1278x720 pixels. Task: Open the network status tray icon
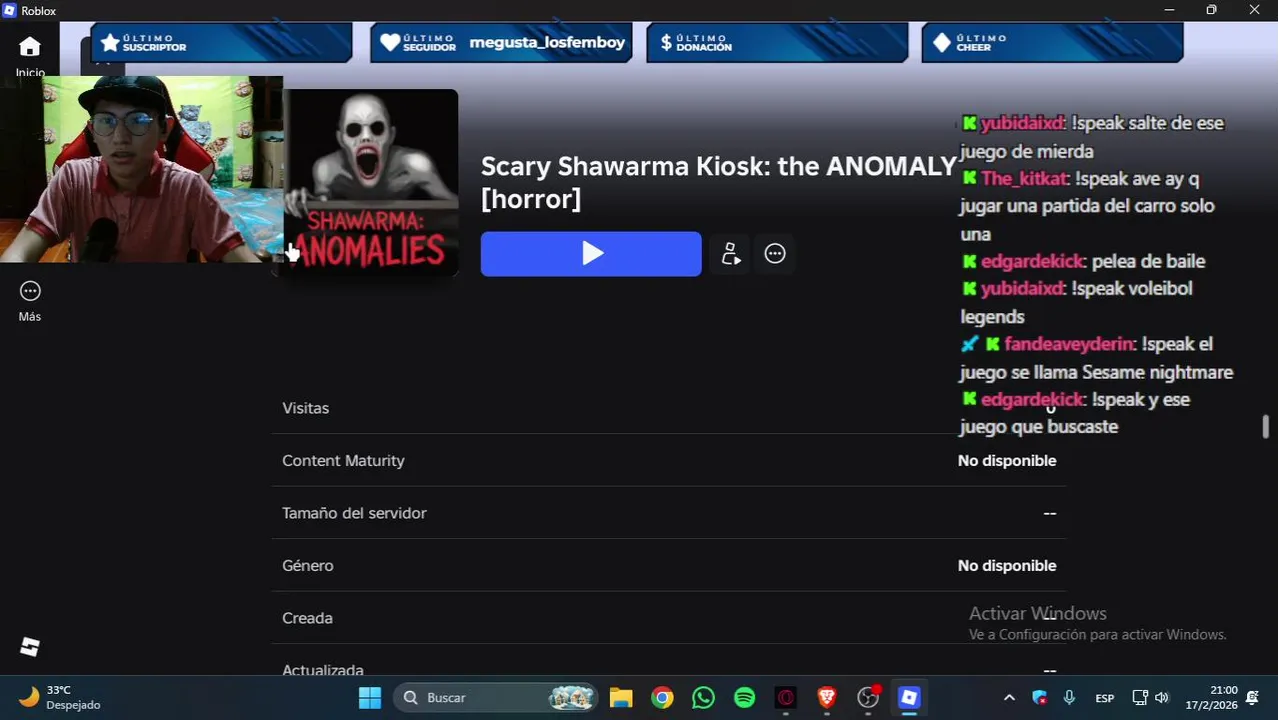(x=1140, y=697)
